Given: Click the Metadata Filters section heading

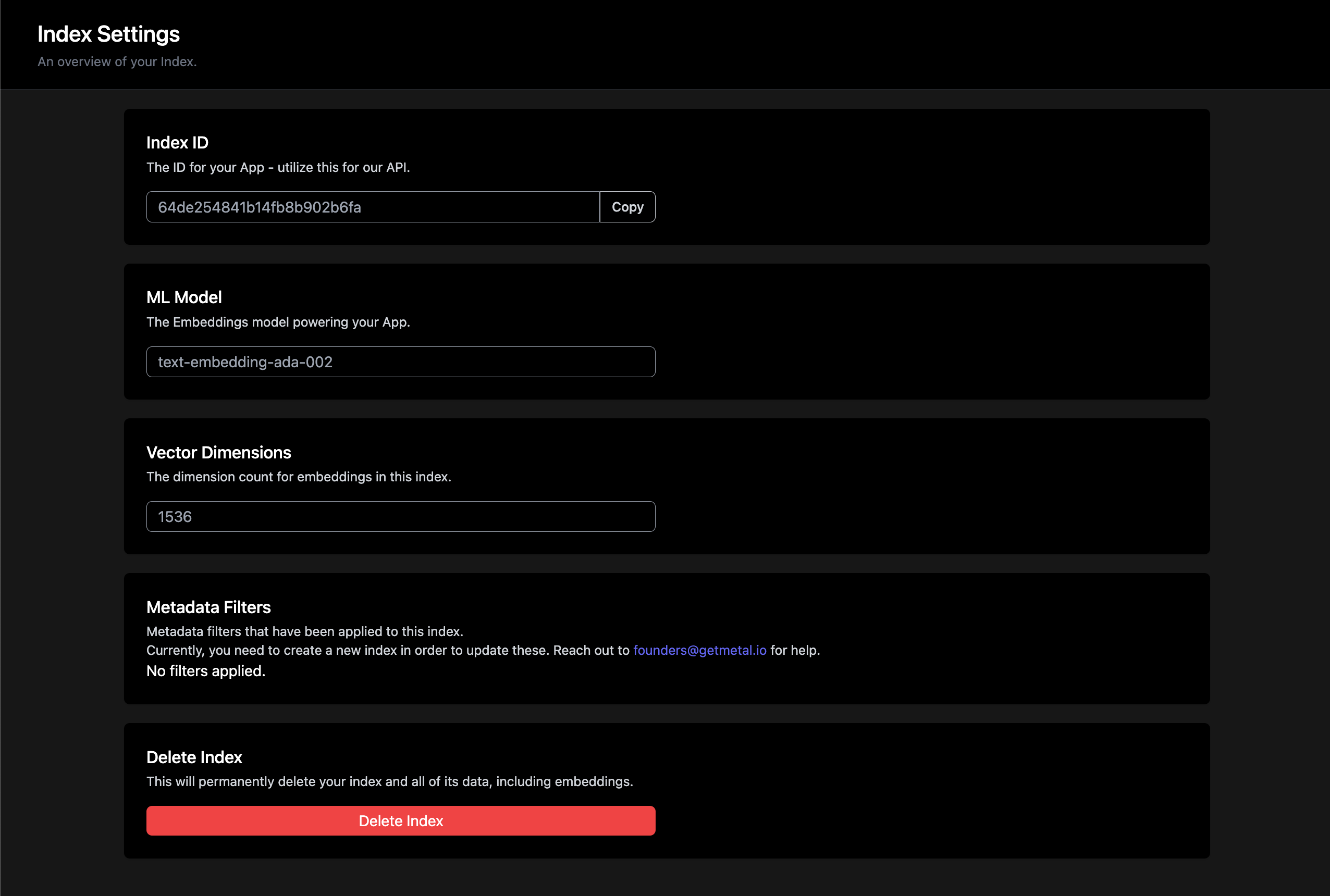Looking at the screenshot, I should [x=208, y=607].
